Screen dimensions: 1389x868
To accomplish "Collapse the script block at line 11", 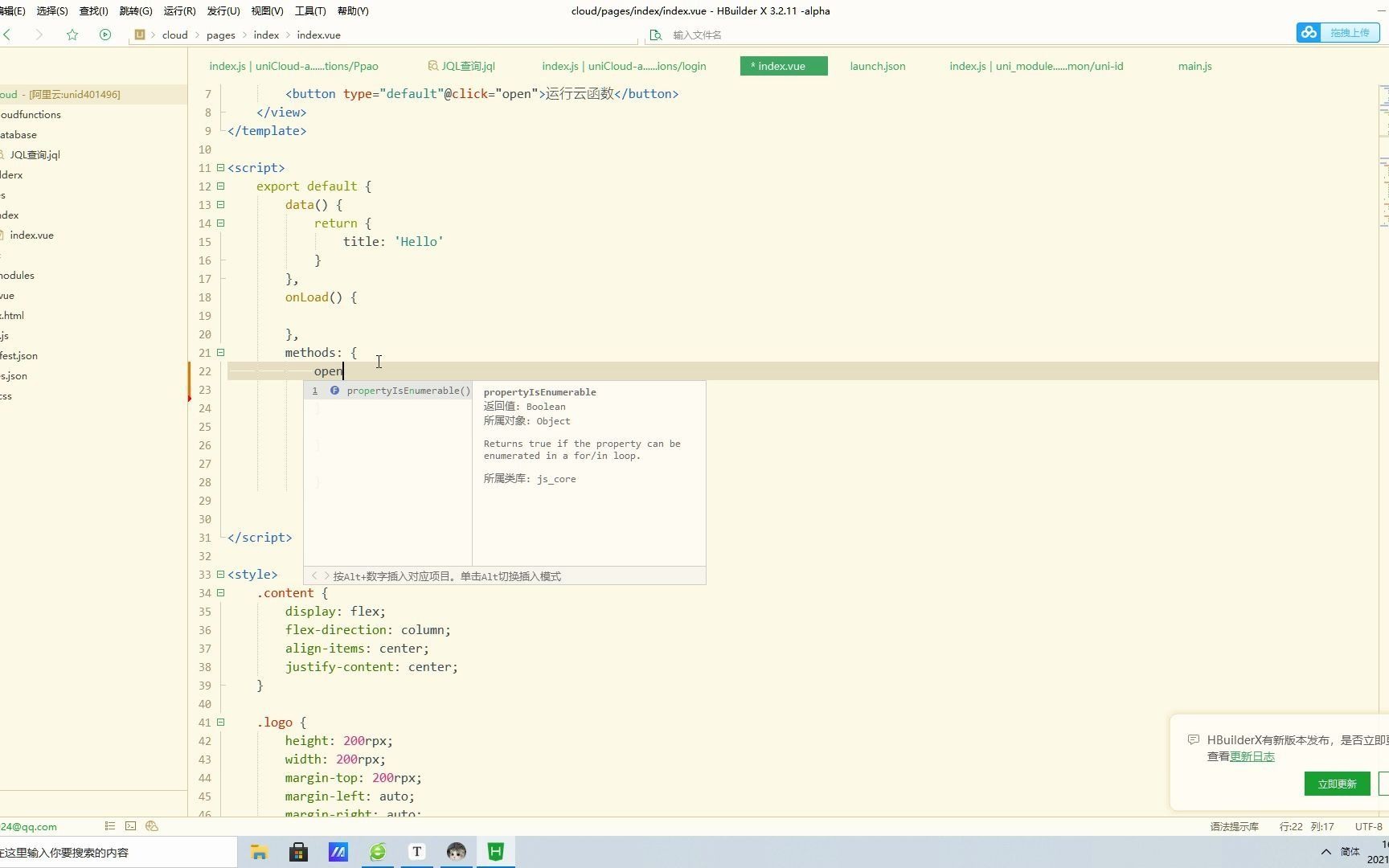I will [220, 167].
